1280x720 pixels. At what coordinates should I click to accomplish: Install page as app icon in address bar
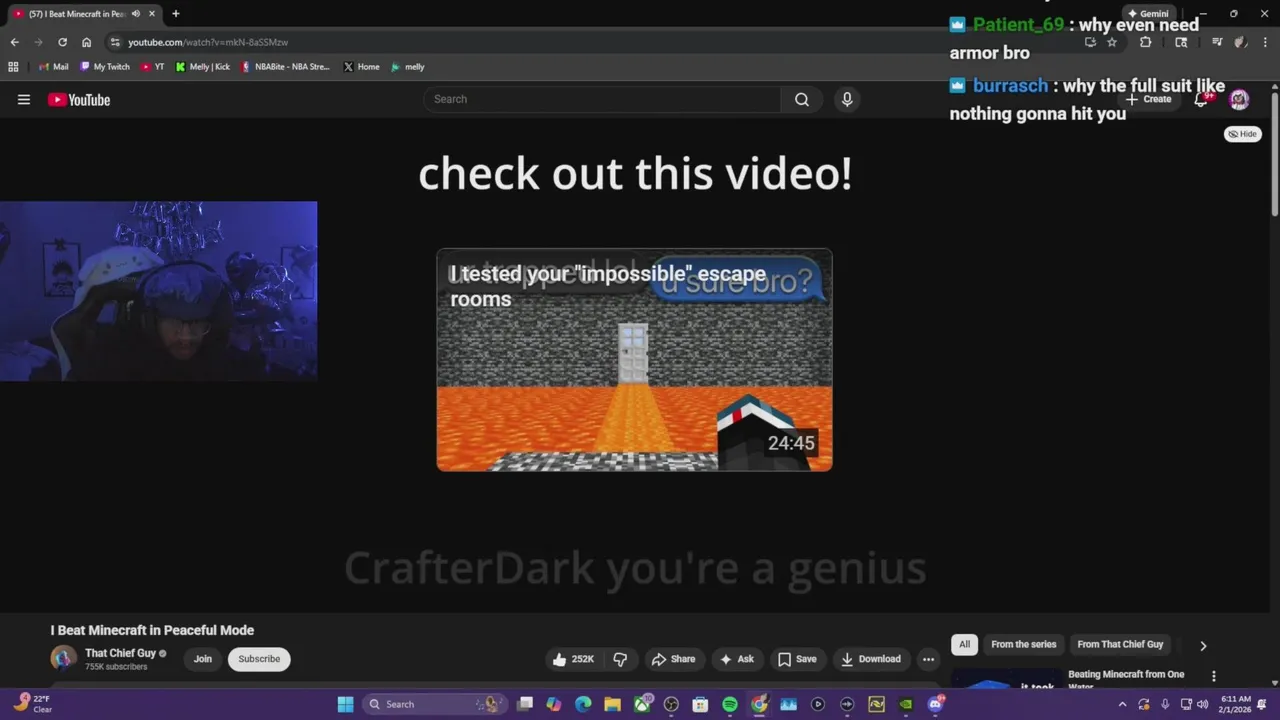pyautogui.click(x=1090, y=42)
